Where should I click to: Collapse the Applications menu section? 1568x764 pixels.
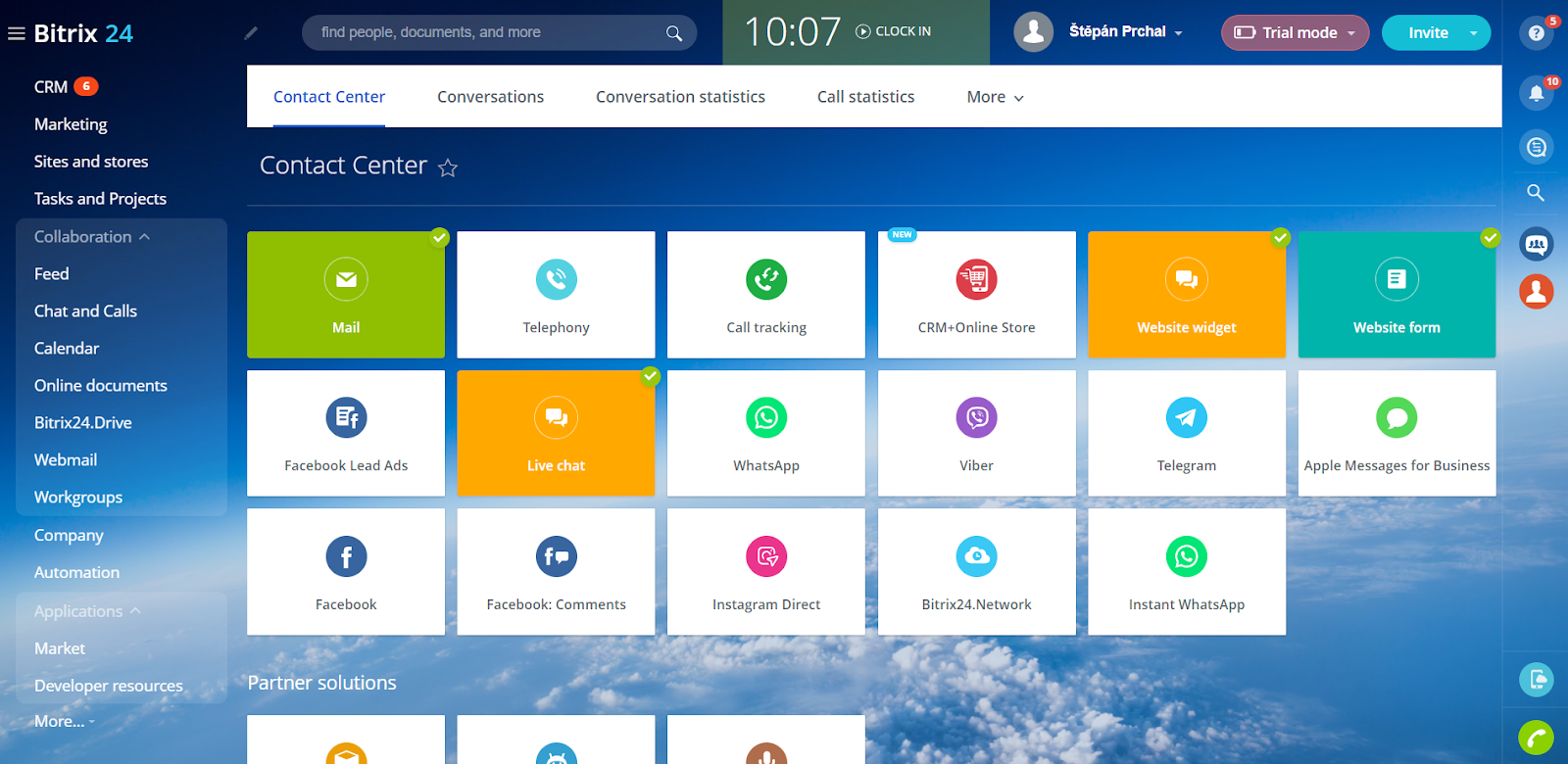(x=87, y=611)
